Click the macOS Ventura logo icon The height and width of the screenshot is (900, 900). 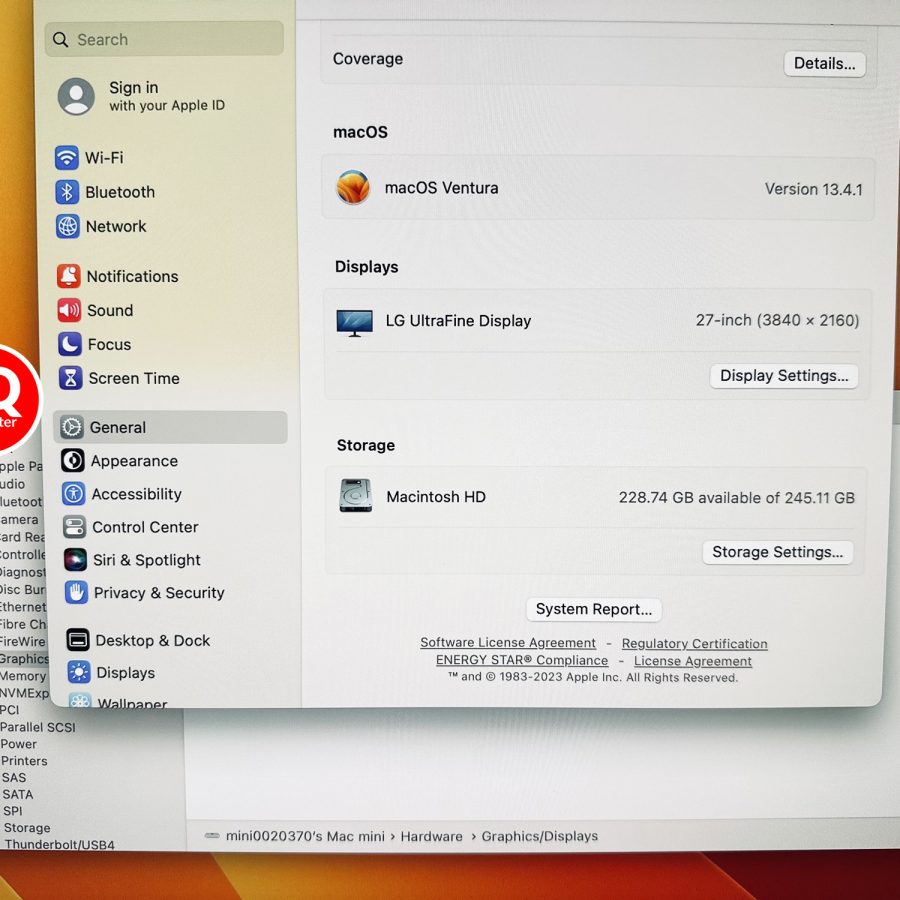point(353,187)
